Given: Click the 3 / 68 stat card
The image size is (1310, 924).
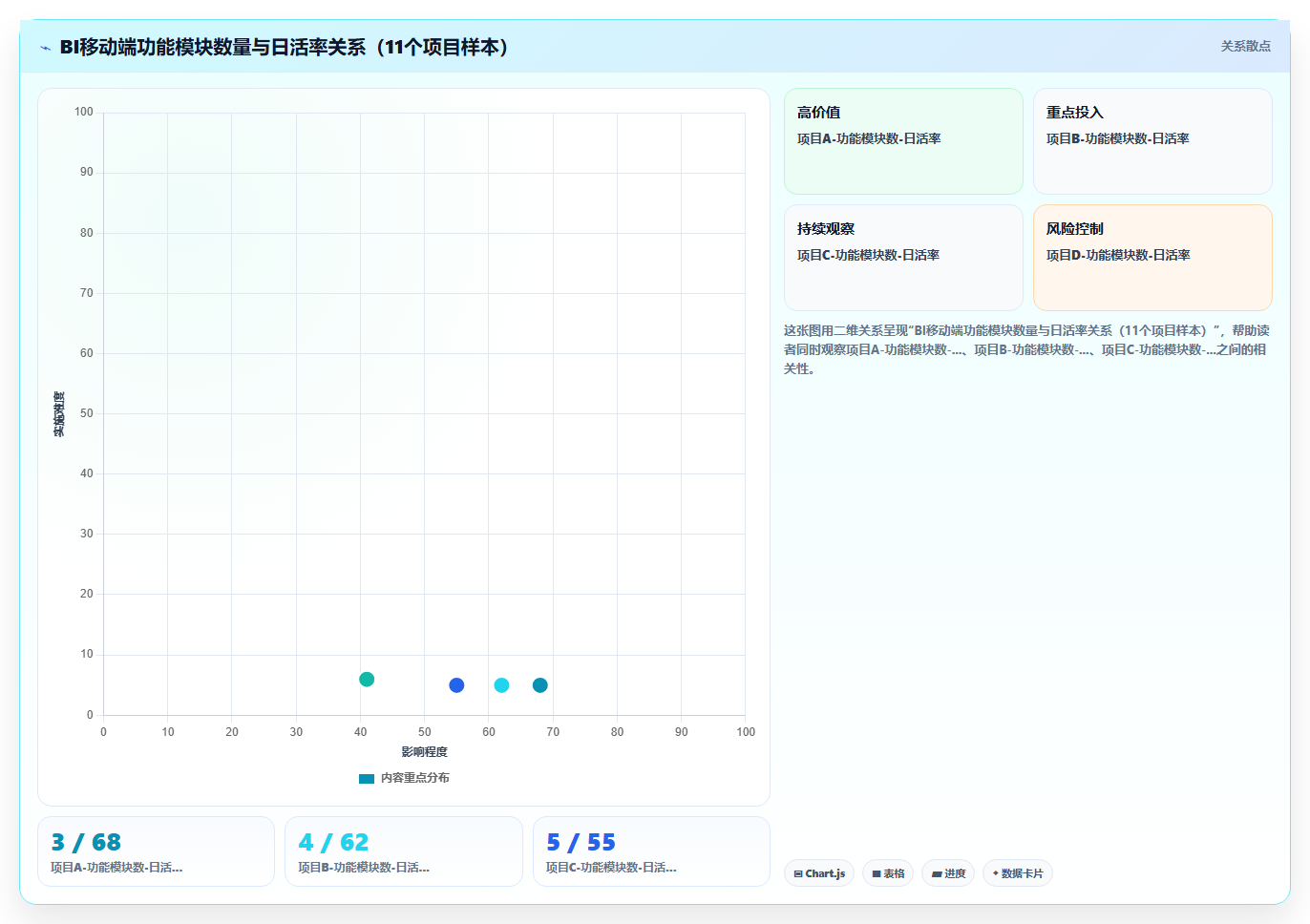Looking at the screenshot, I should point(156,851).
